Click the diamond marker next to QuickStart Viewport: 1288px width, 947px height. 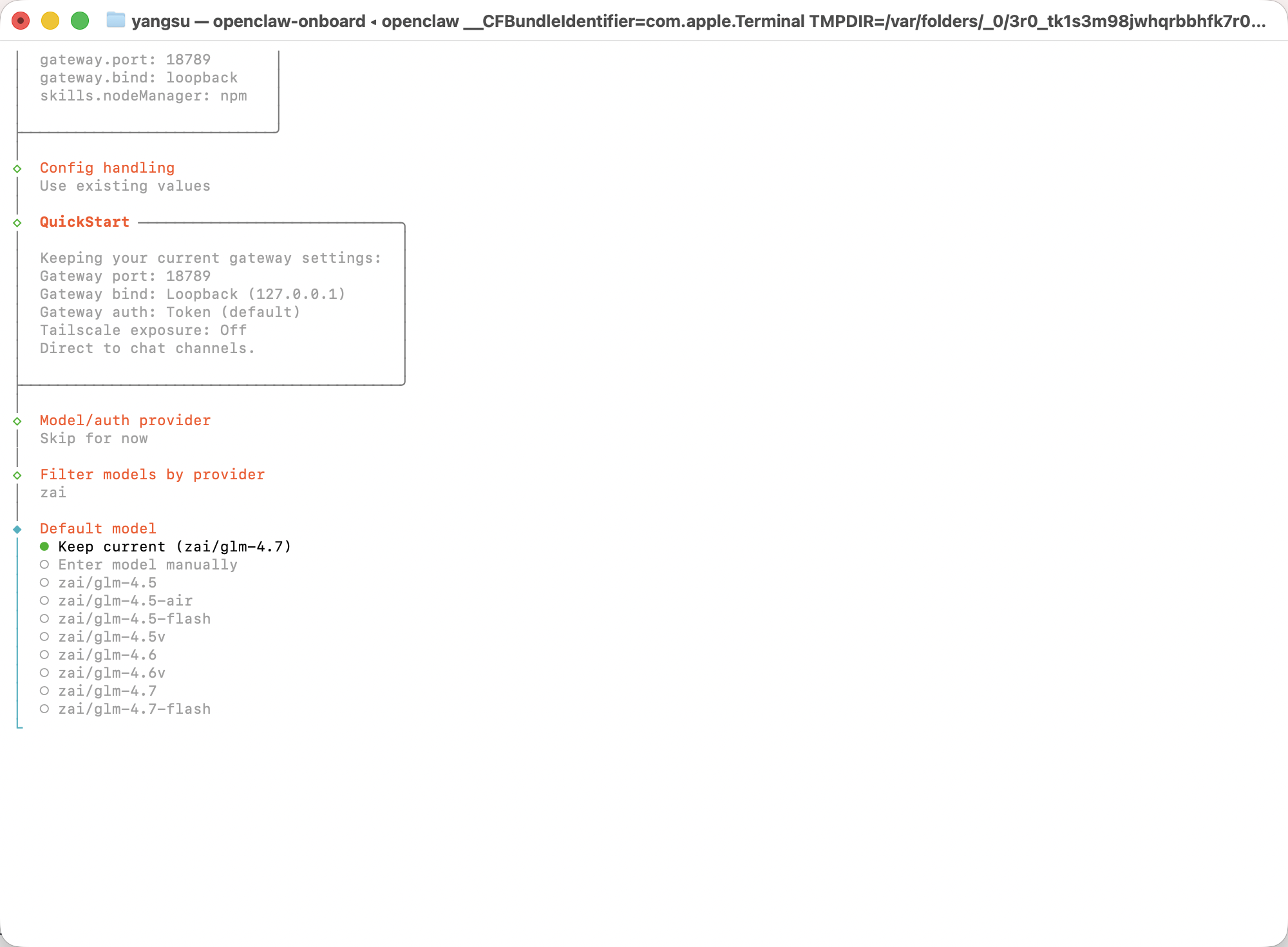[x=17, y=223]
